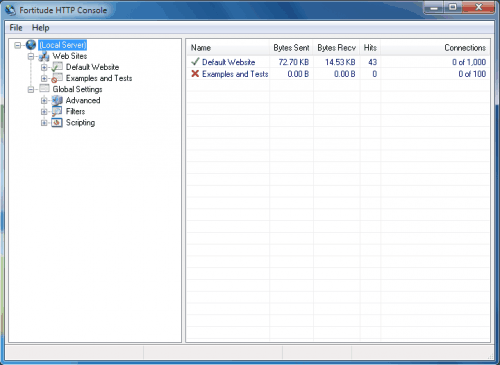Click the Default Website checkmark icon in tree
This screenshot has width=500, height=365.
point(57,67)
